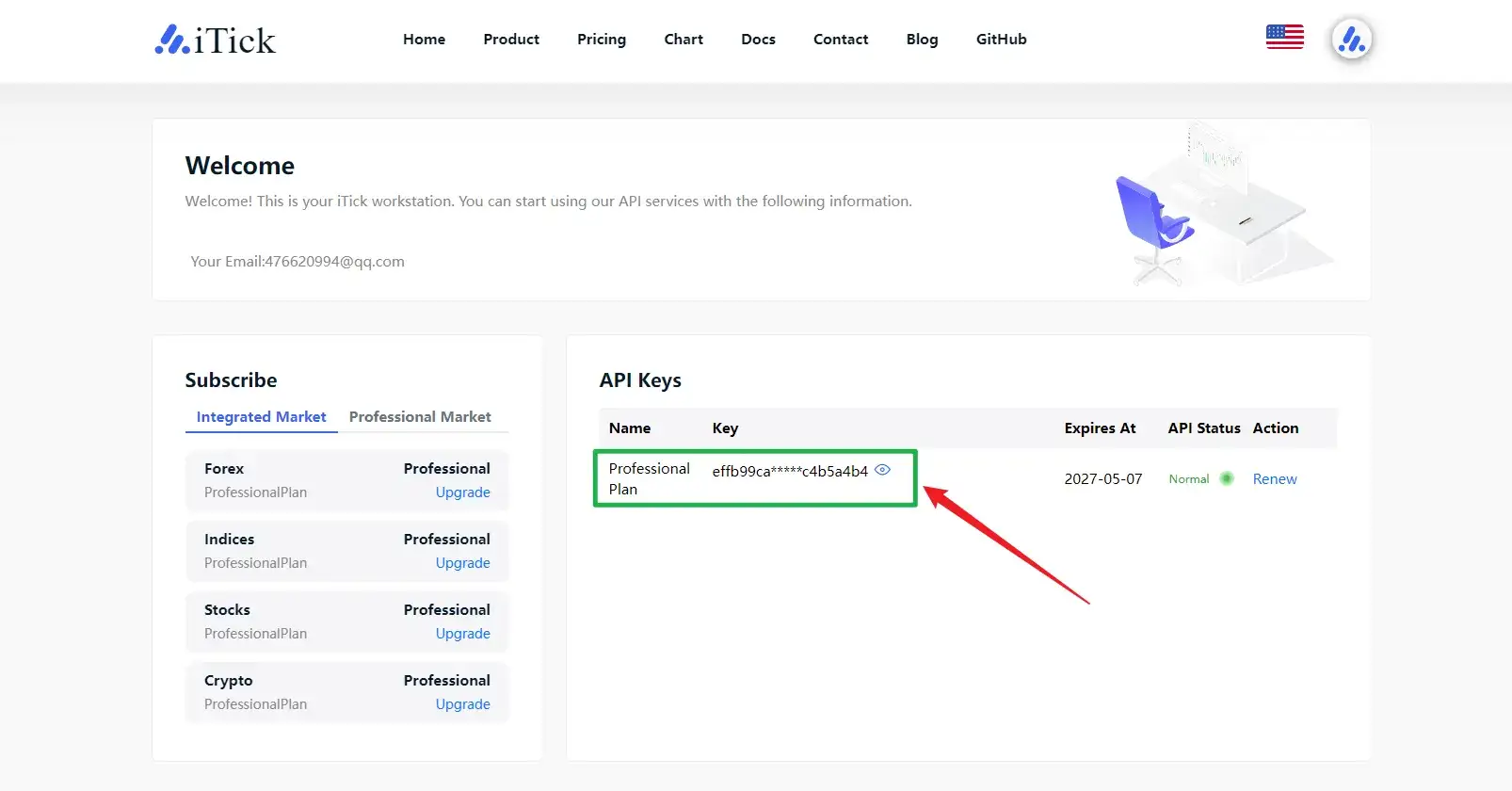Viewport: 1512px width, 791px height.
Task: Upgrade the Stocks subscription
Action: point(462,634)
